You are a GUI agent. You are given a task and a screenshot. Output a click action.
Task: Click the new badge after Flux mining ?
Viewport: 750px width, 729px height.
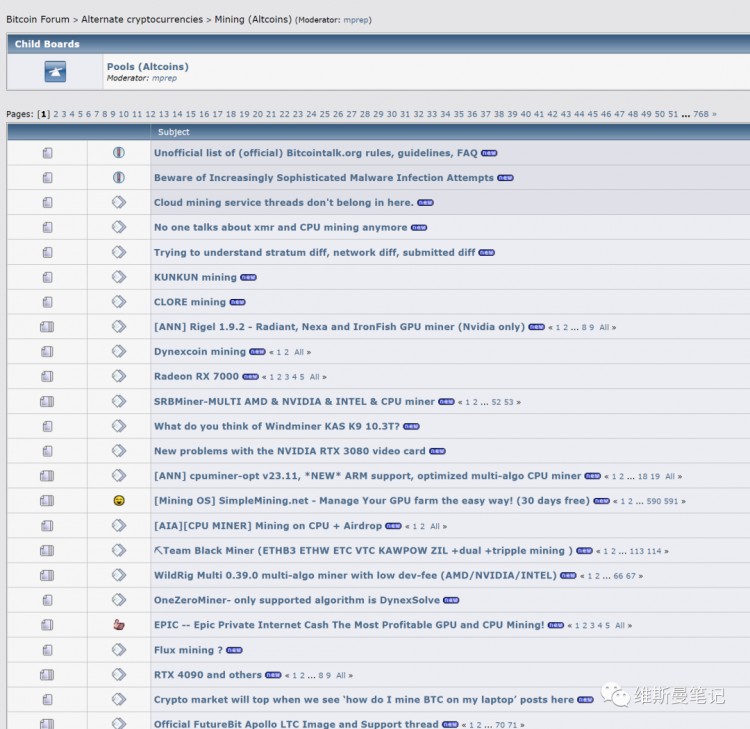[x=234, y=651]
